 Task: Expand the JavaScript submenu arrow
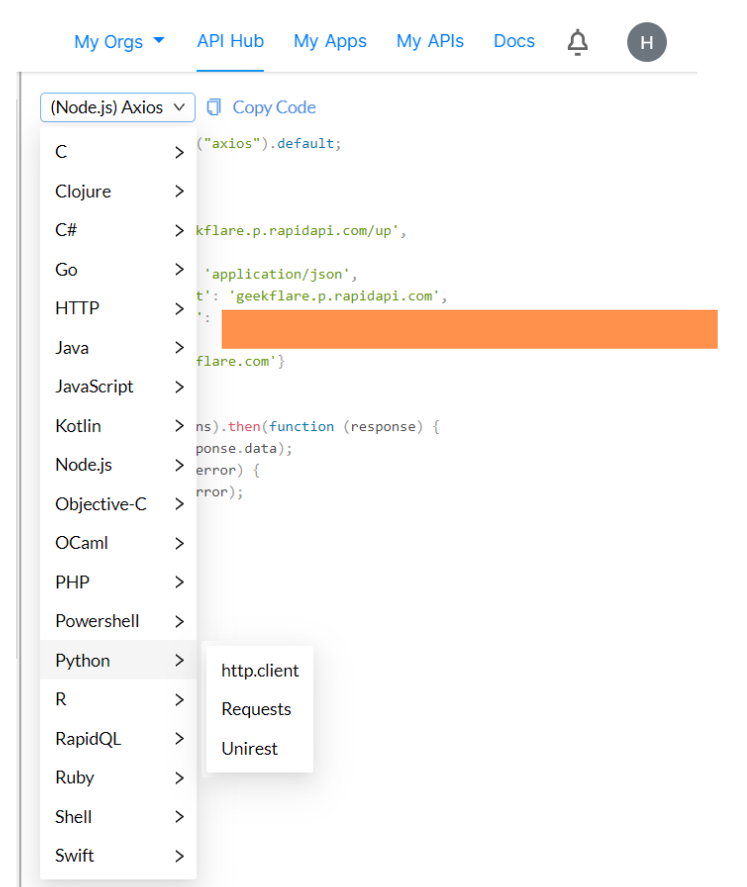tap(179, 387)
